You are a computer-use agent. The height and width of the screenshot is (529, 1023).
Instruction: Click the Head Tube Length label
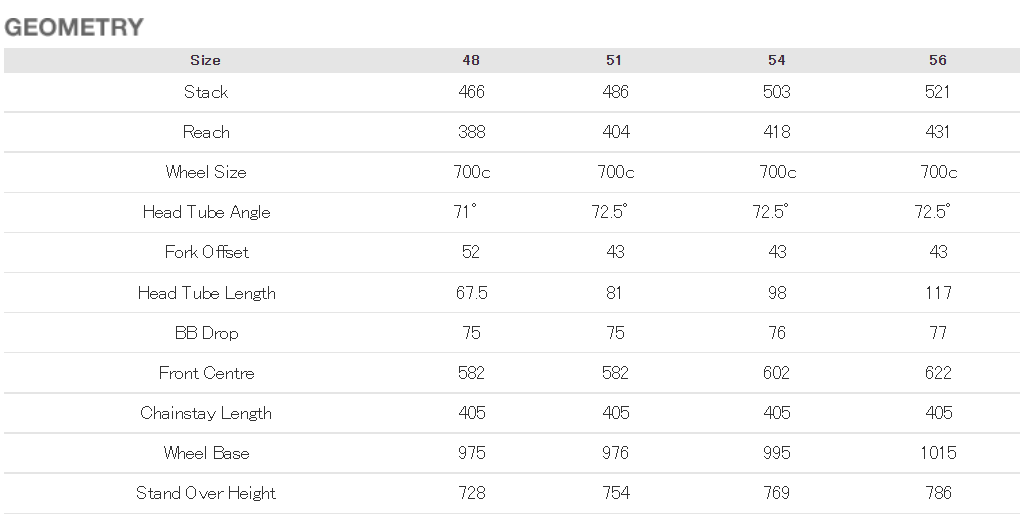pos(206,294)
